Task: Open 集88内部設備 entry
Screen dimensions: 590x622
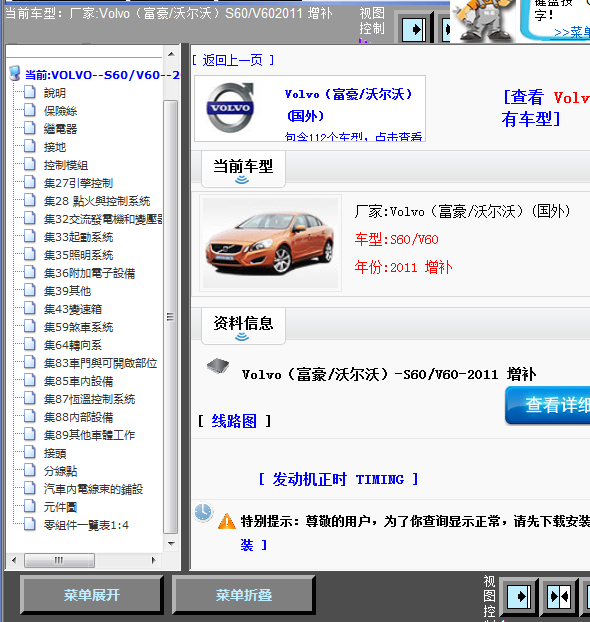Action: click(x=79, y=417)
